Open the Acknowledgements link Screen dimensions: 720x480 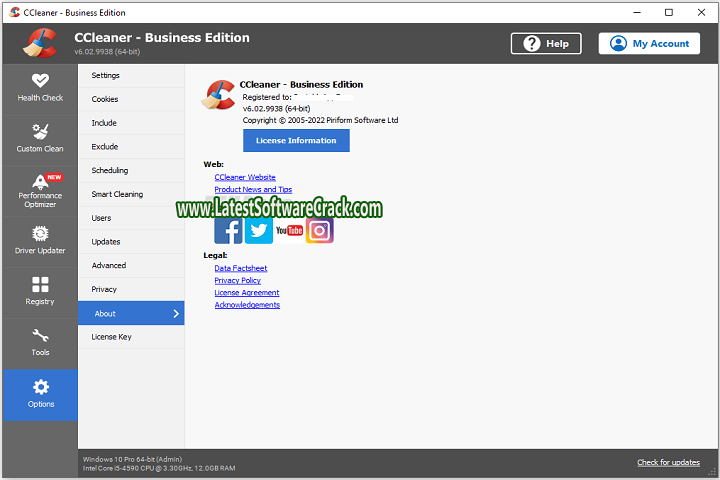pos(247,305)
